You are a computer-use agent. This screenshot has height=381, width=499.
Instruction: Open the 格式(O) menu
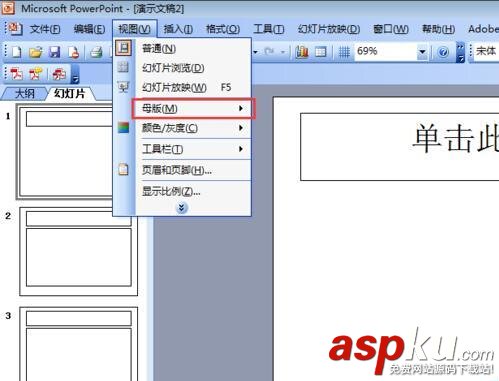pos(223,29)
